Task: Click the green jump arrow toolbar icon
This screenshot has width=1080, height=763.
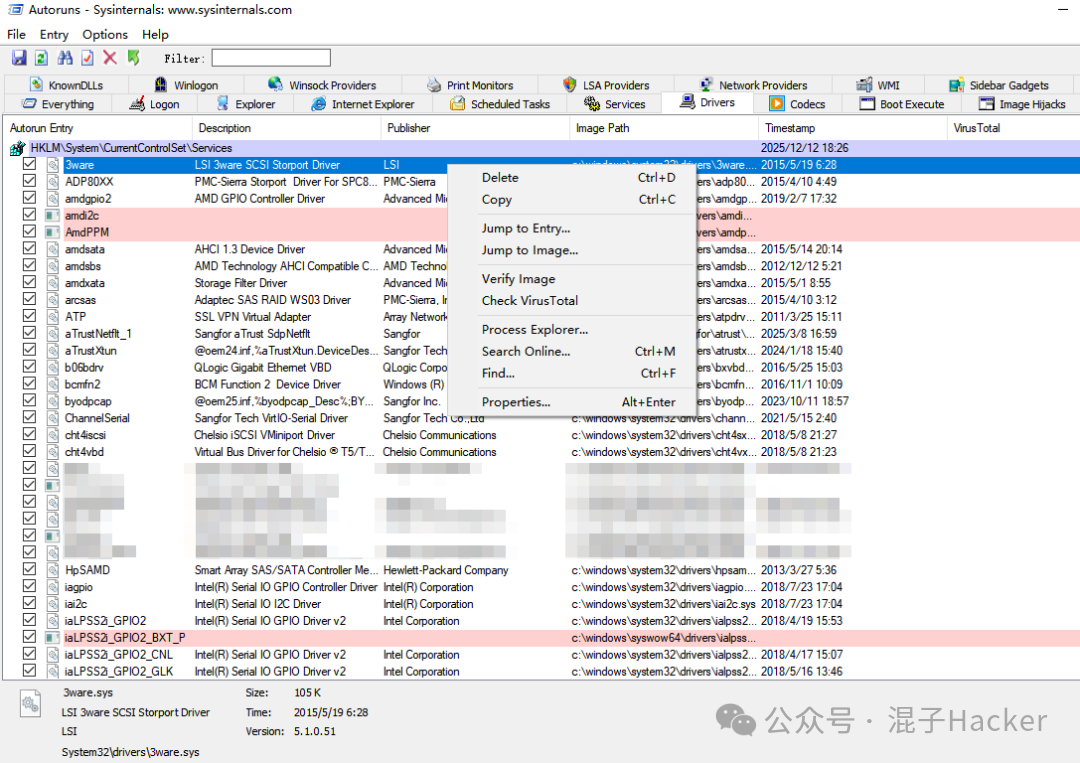Action: [x=133, y=57]
